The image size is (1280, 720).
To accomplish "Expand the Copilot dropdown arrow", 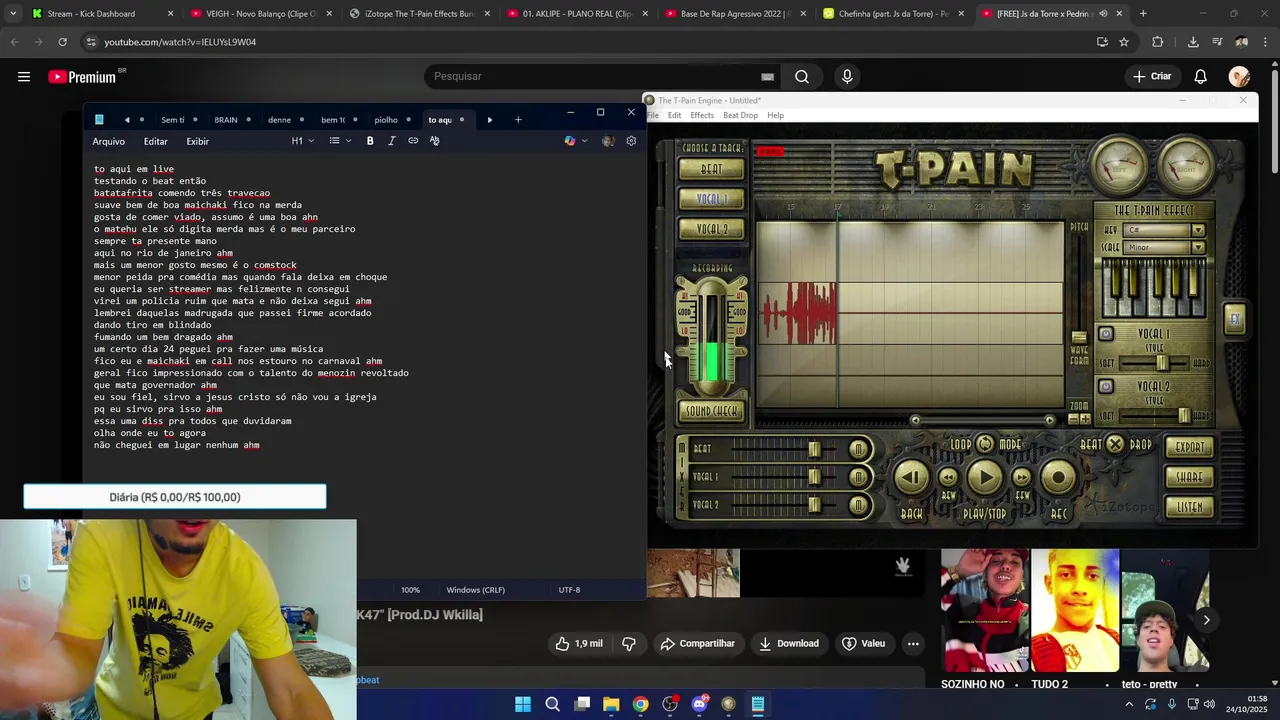I will point(584,141).
